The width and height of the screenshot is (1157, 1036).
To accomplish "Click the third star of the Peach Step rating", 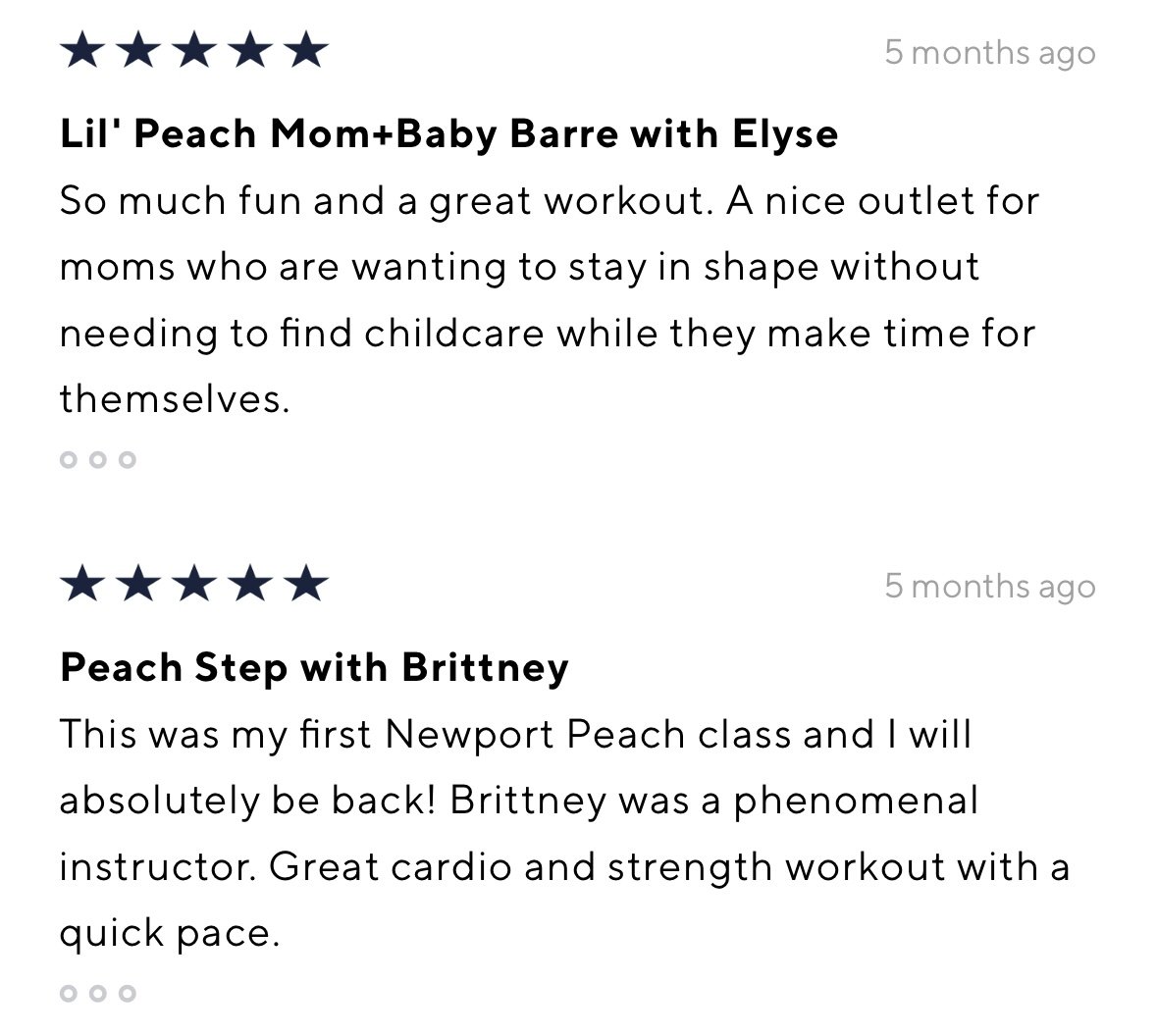I will 195,584.
